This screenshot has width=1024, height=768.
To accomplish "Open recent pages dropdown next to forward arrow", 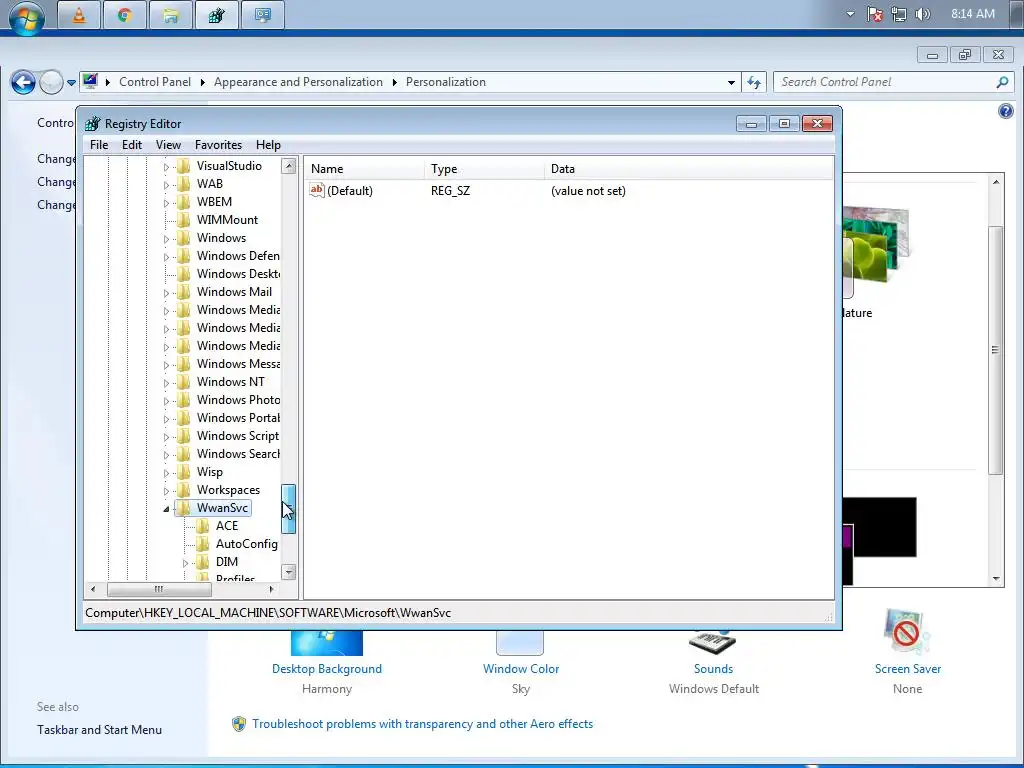I will (x=71, y=83).
